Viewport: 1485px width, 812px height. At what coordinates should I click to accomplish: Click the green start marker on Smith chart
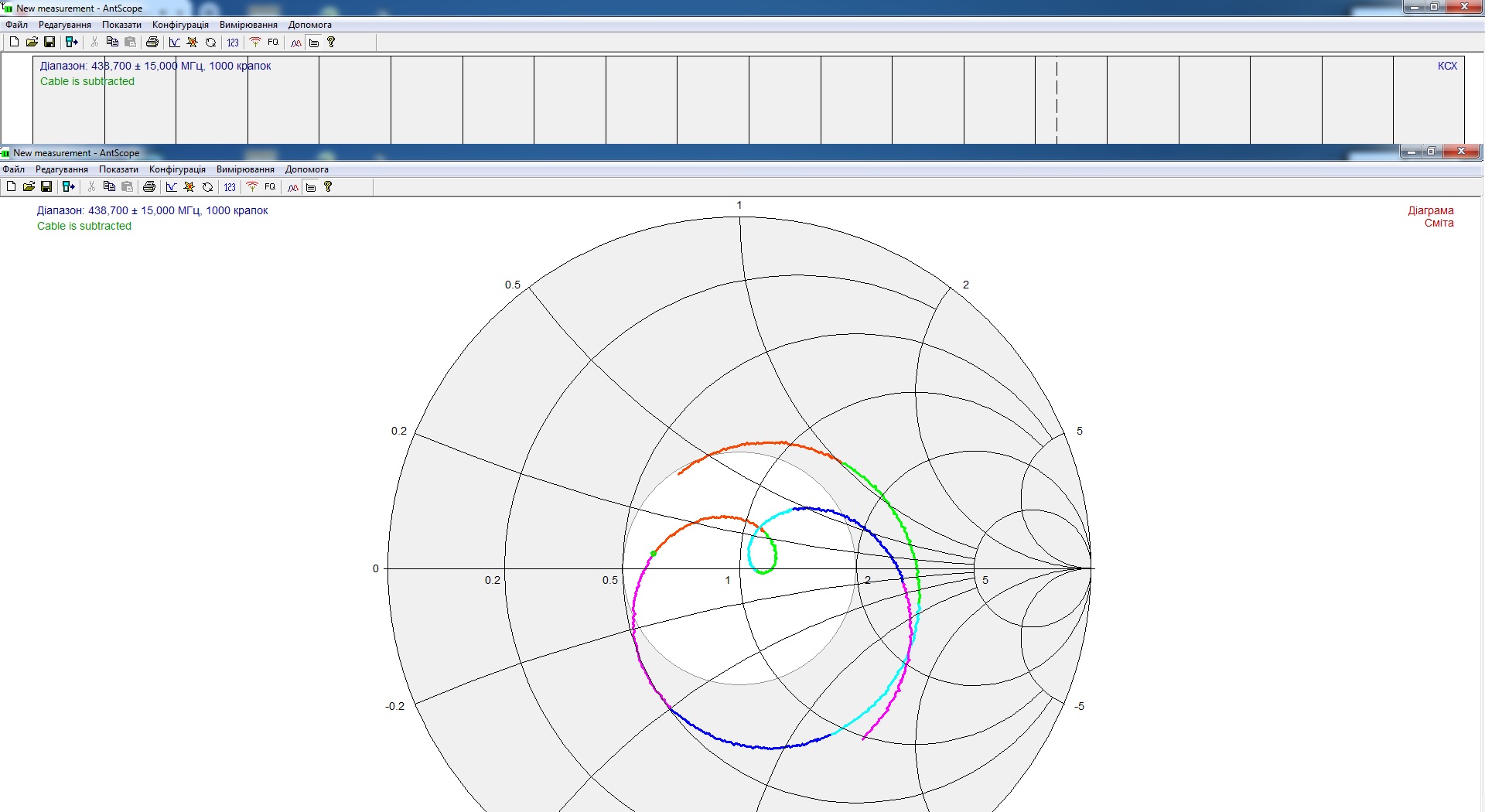click(654, 554)
